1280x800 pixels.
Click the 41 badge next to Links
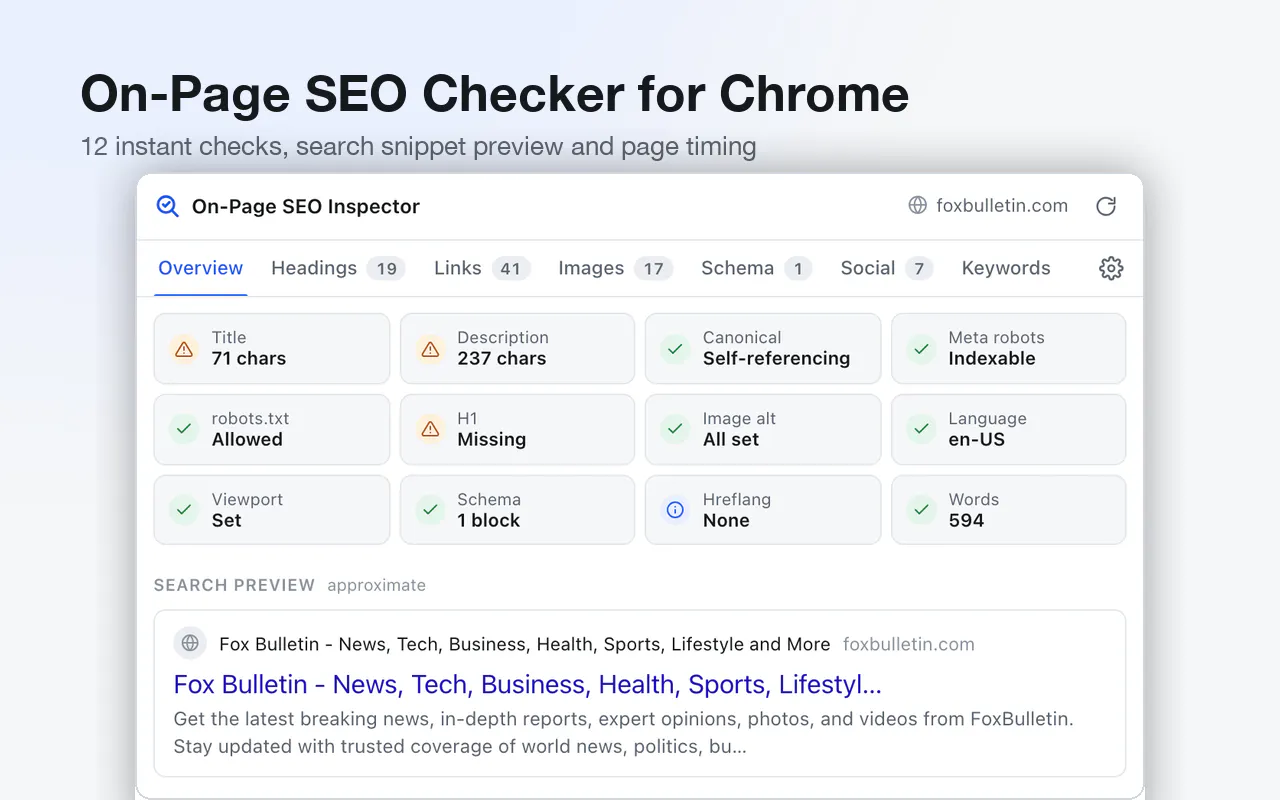click(x=511, y=268)
